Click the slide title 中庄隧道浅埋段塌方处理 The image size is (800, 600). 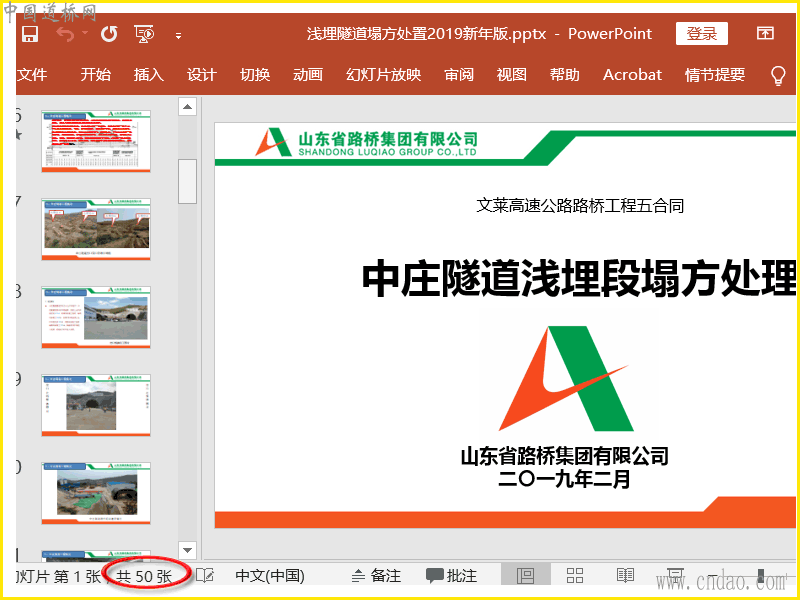click(x=579, y=279)
